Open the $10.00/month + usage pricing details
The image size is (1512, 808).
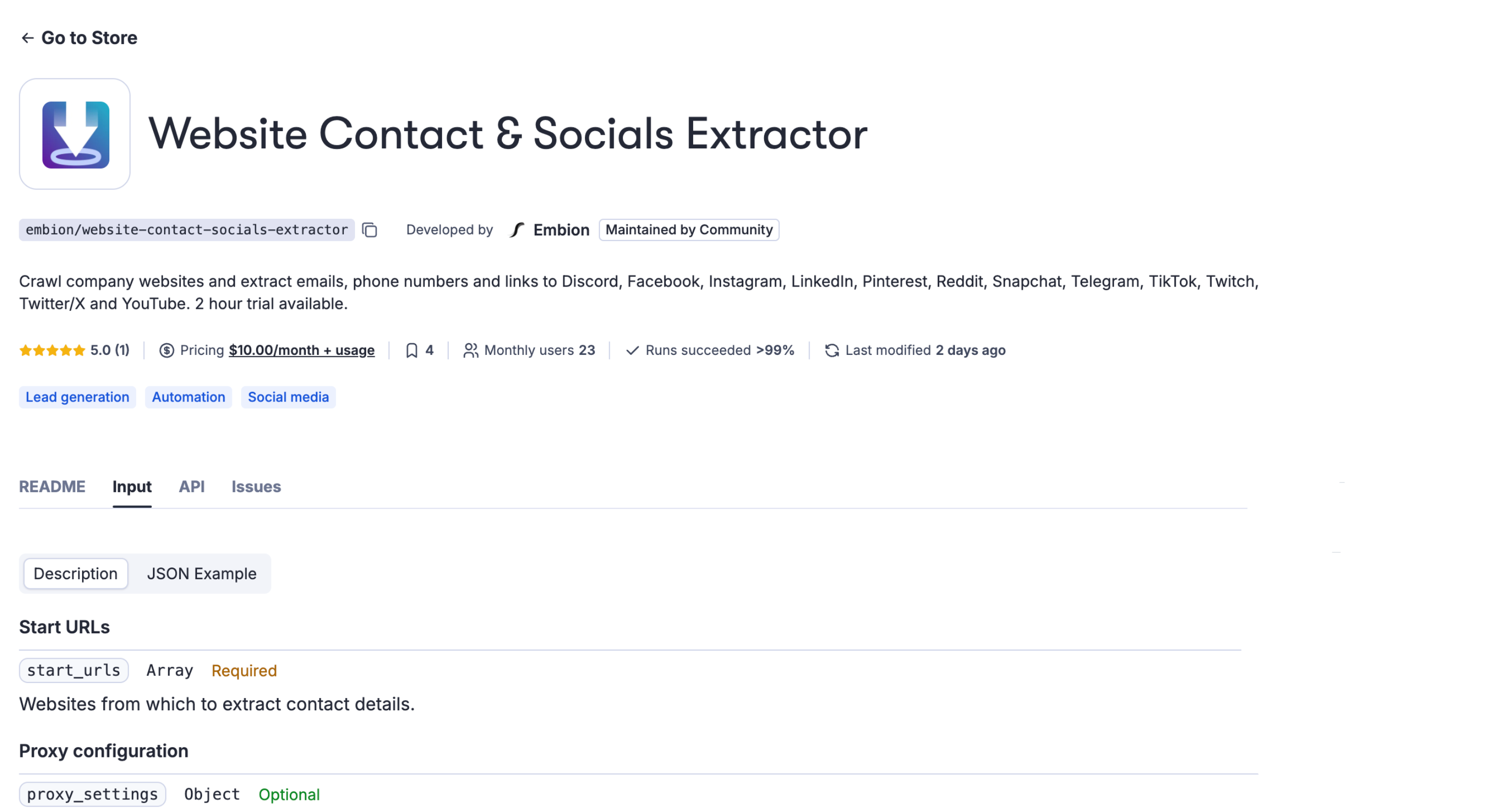(x=302, y=350)
